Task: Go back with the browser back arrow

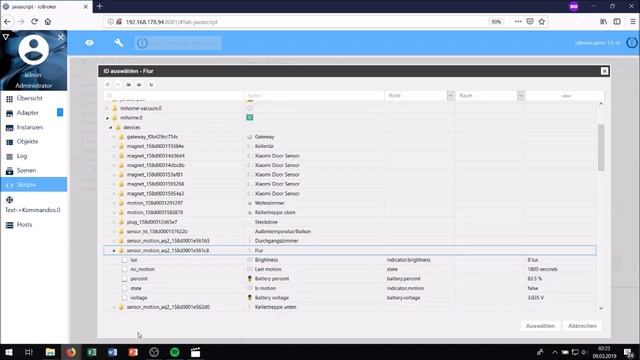Action: pyautogui.click(x=7, y=22)
